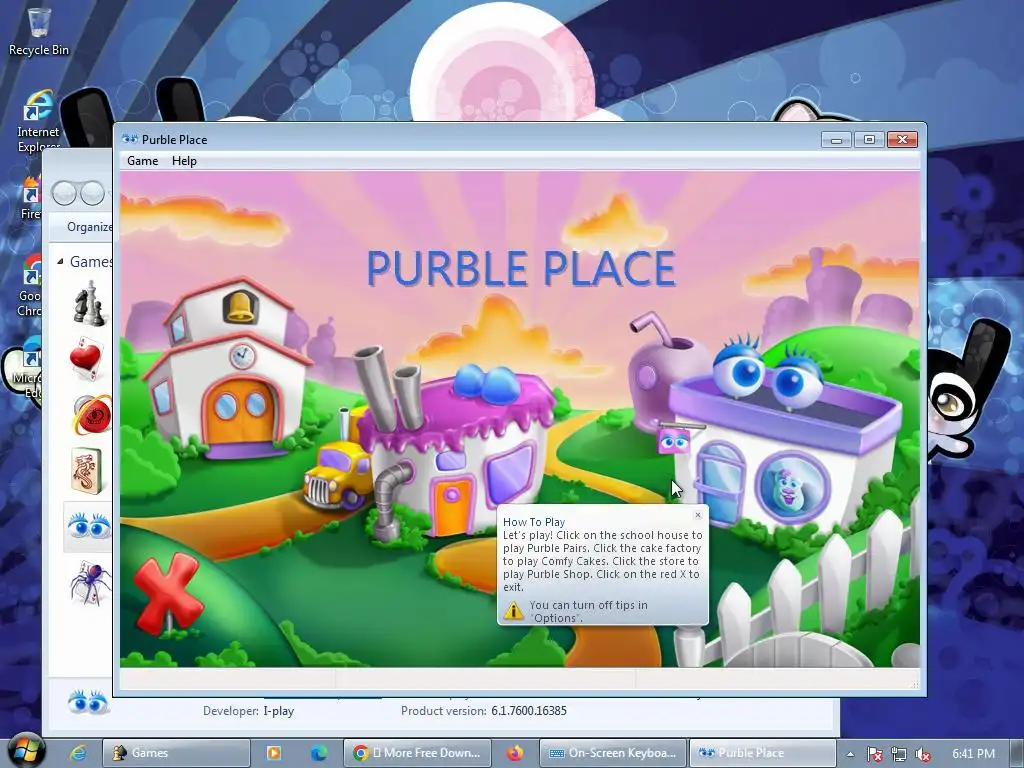This screenshot has height=768, width=1024.
Task: Select the Chess Titans icon in Games window
Action: pyautogui.click(x=89, y=303)
